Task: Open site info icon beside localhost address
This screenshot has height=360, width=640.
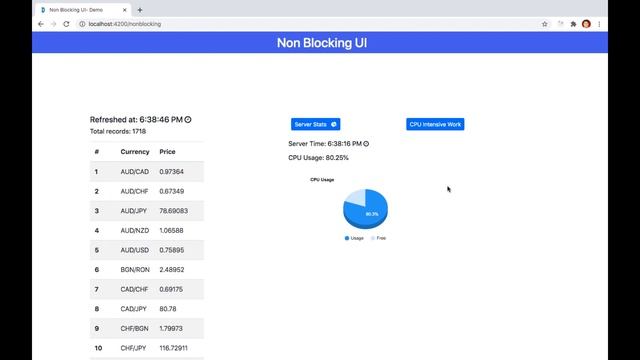Action: pyautogui.click(x=82, y=24)
